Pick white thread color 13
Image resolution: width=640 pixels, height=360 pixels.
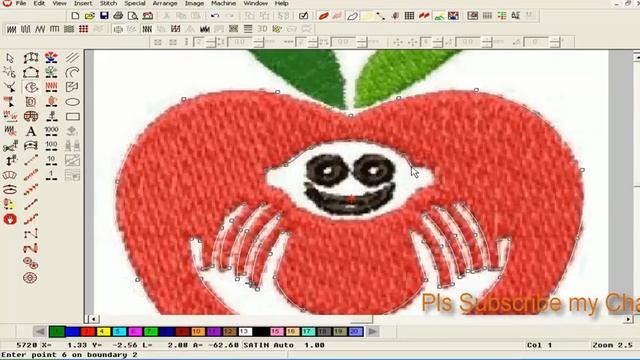(x=244, y=331)
